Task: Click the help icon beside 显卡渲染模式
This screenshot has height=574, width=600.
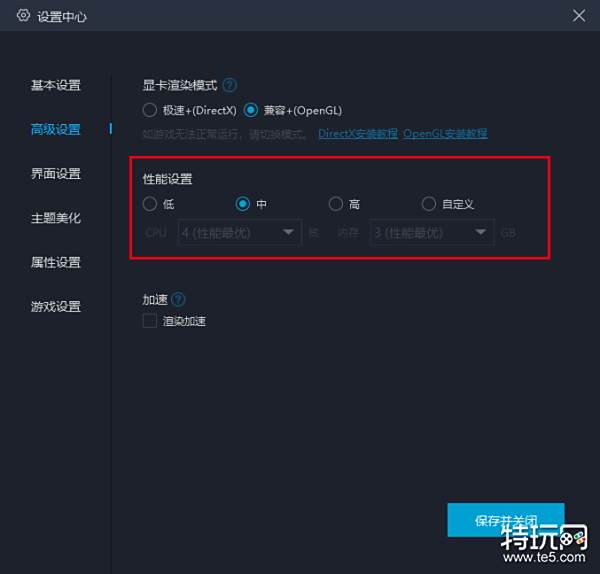Action: [229, 85]
